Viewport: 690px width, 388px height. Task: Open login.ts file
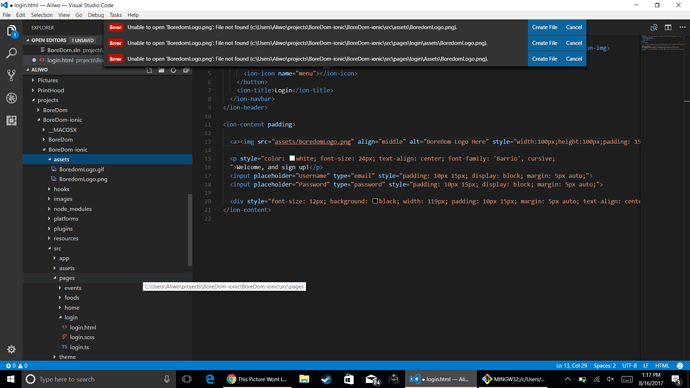tap(79, 347)
